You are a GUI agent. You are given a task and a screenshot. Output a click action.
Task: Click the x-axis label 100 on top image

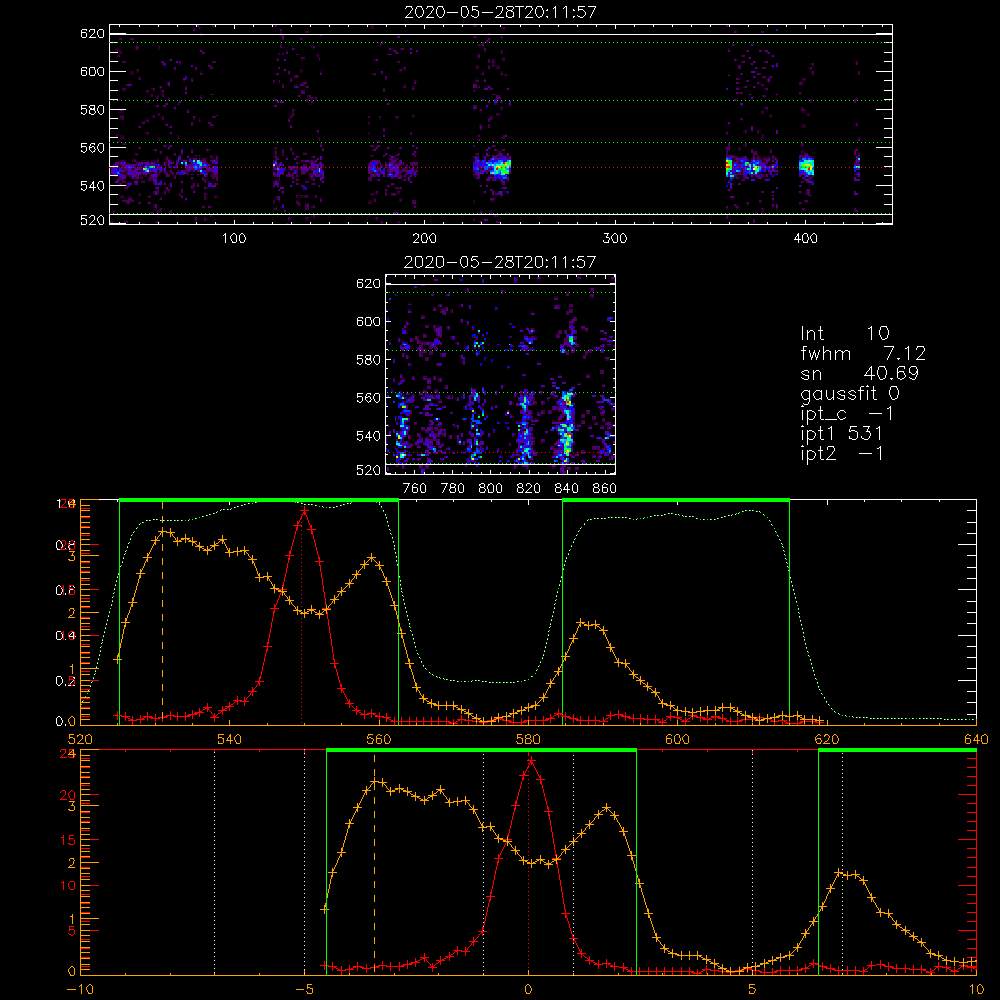click(x=234, y=239)
